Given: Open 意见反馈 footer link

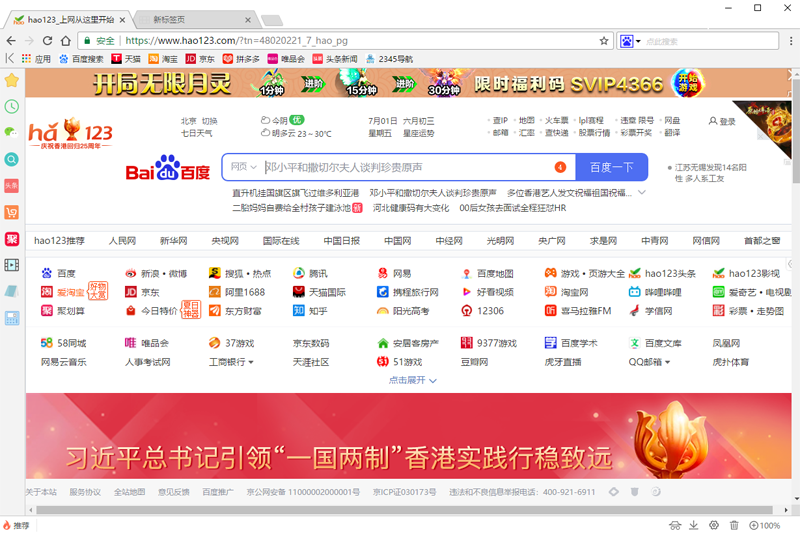Looking at the screenshot, I should coord(173,492).
